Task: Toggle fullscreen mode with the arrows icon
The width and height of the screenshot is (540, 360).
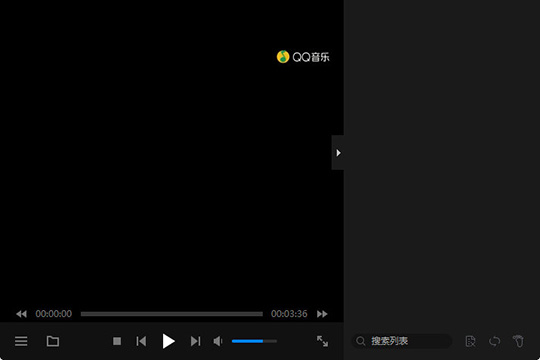Action: (x=322, y=341)
